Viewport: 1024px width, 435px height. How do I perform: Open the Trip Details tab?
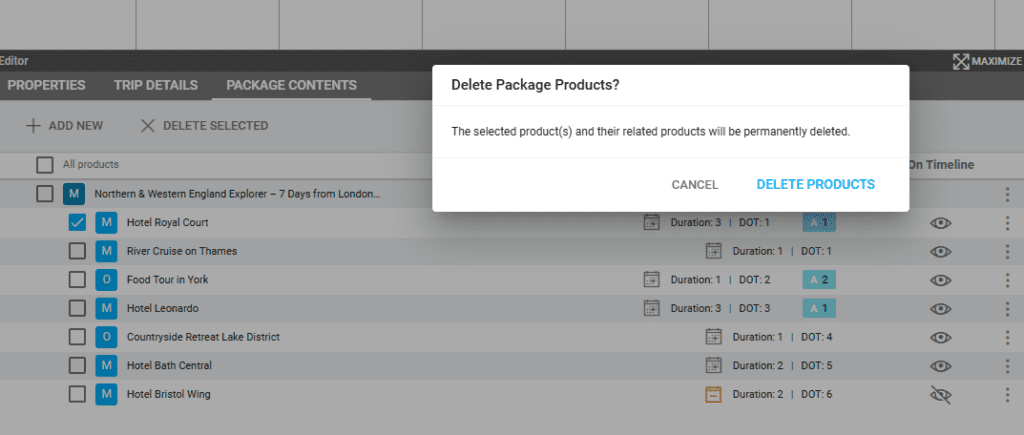[155, 86]
